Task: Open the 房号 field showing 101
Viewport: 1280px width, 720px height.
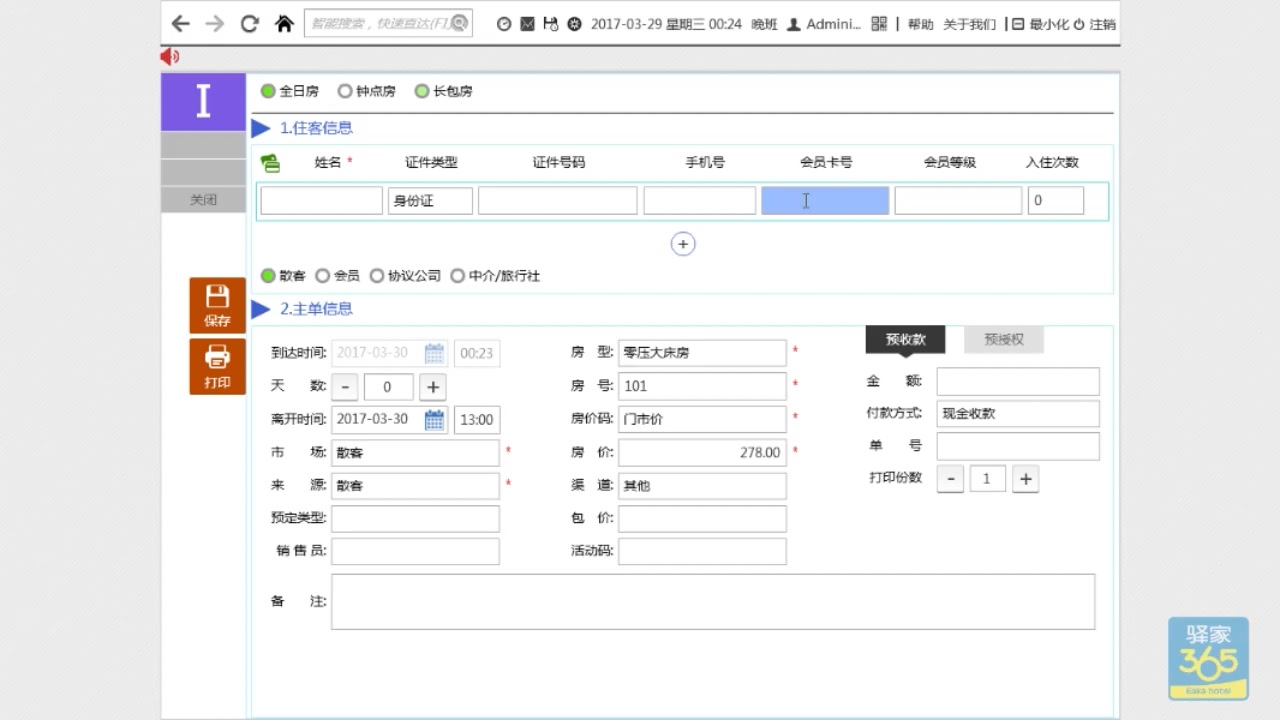Action: click(702, 386)
